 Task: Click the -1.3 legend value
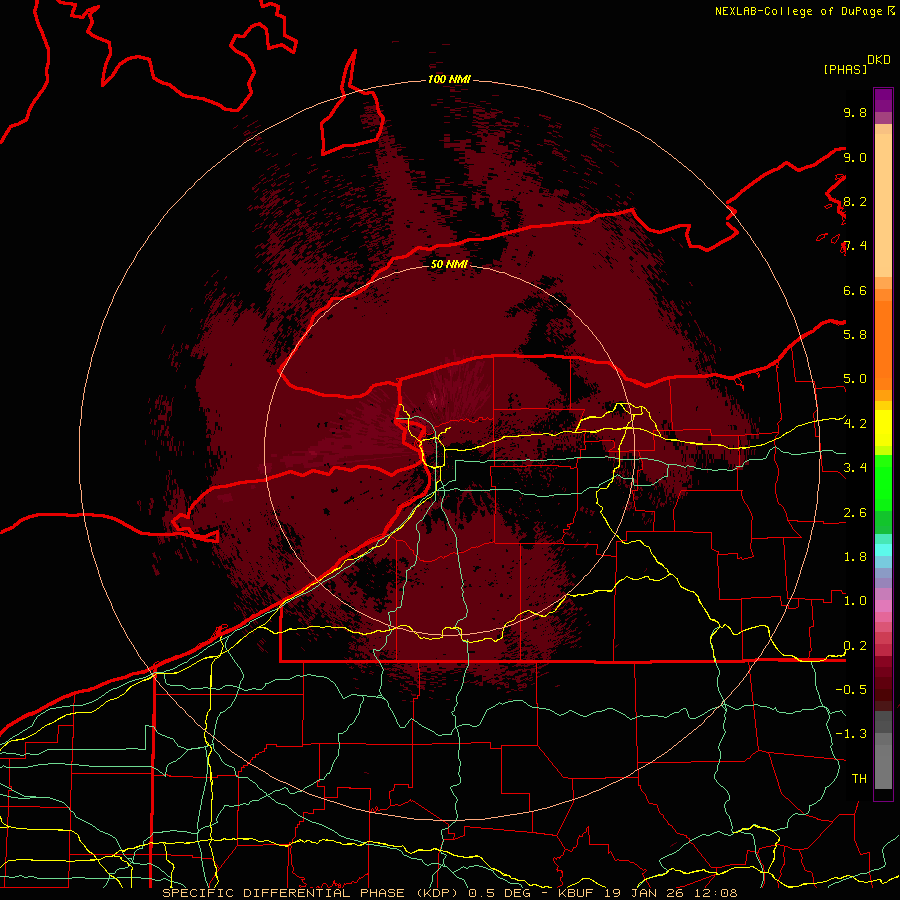point(851,734)
